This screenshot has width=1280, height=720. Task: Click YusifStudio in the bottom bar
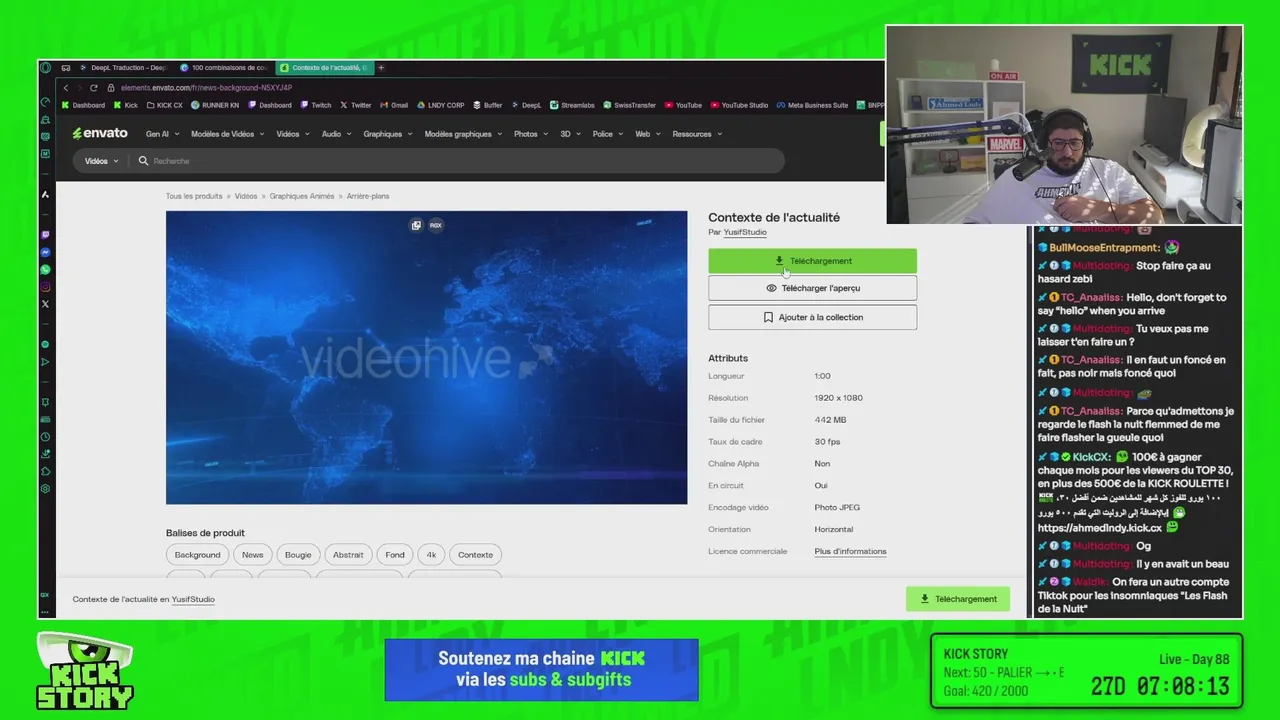click(x=193, y=599)
